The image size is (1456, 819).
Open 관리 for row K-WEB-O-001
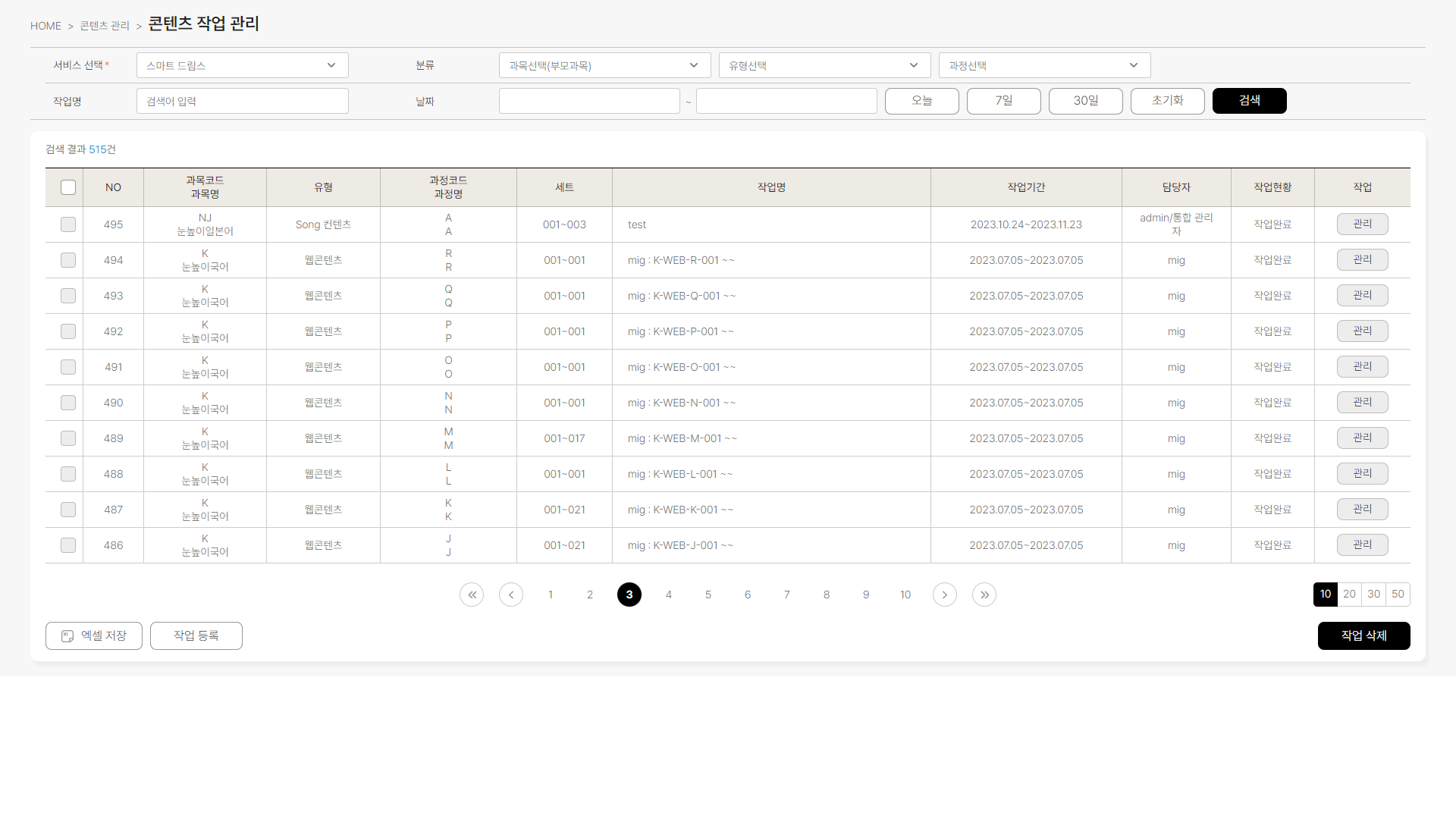(1363, 366)
